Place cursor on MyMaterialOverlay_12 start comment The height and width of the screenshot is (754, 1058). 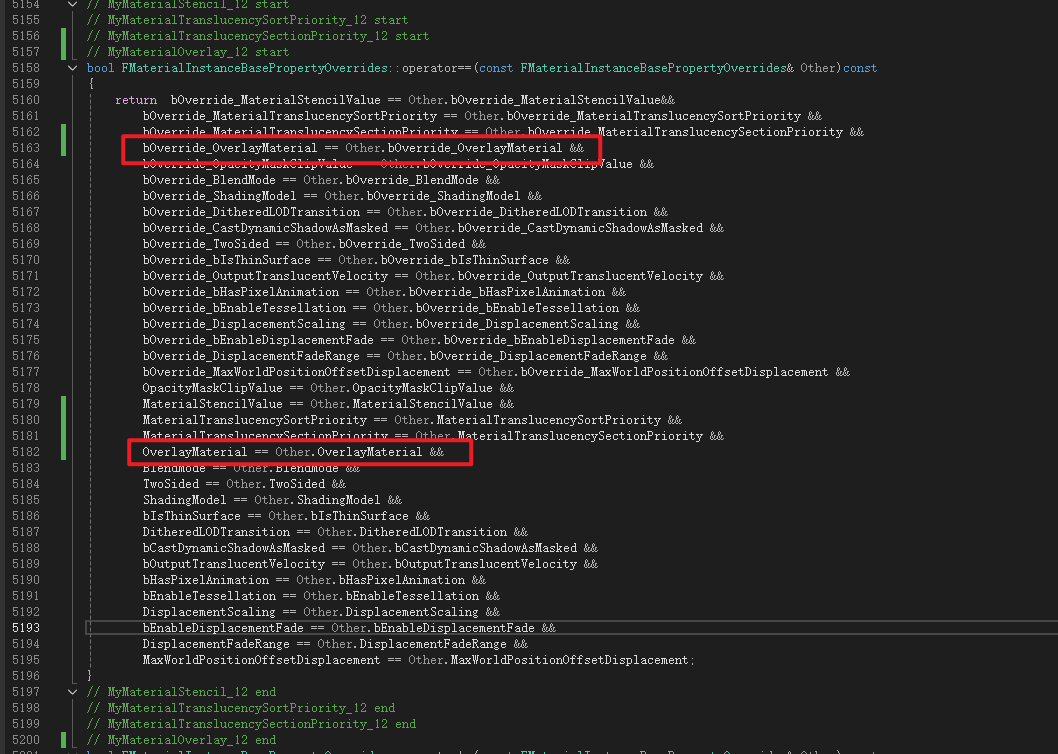point(188,52)
